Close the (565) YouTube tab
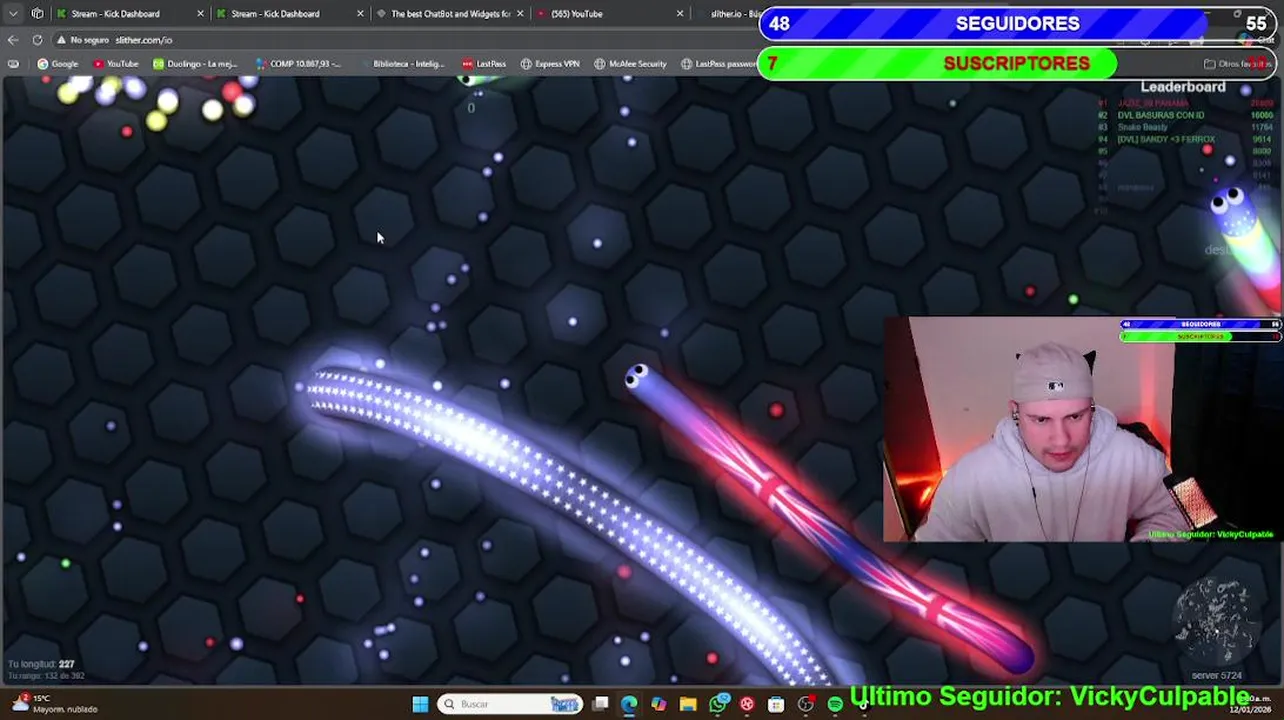Screen dimensions: 1284x720 [x=680, y=14]
